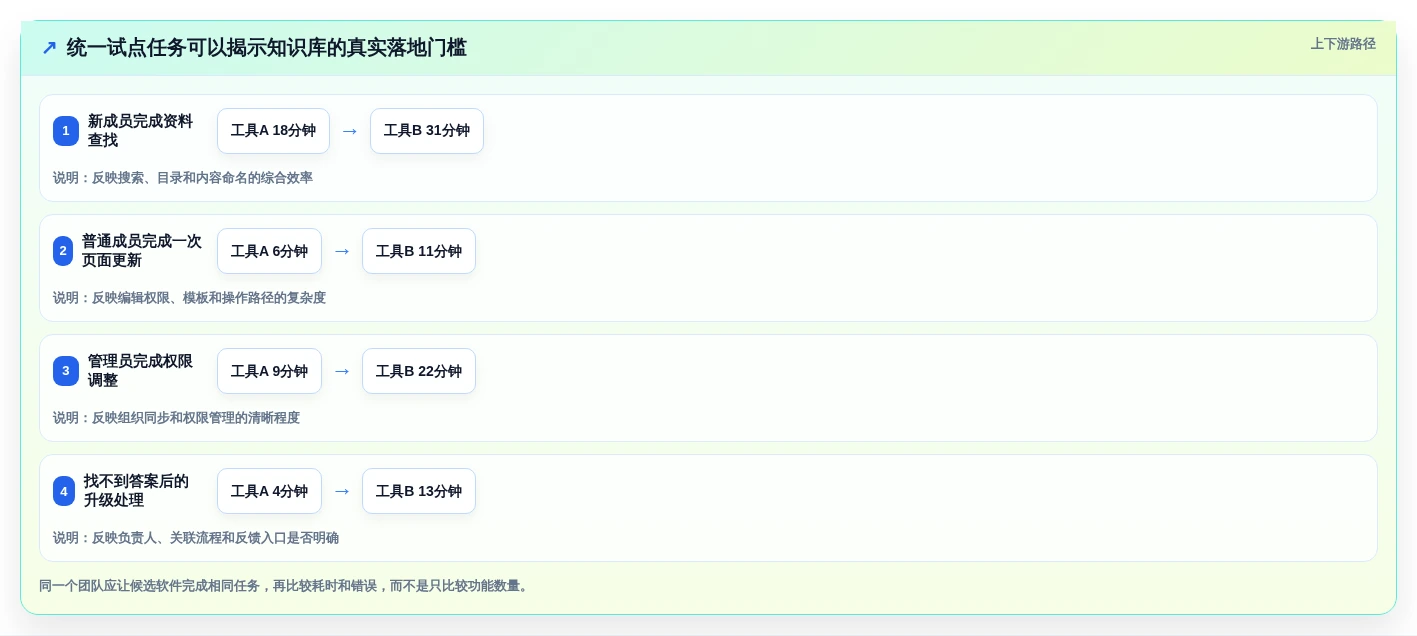Click the note 反映编辑权限、模板和操作路径的复杂度
The height and width of the screenshot is (636, 1417).
[x=209, y=298]
